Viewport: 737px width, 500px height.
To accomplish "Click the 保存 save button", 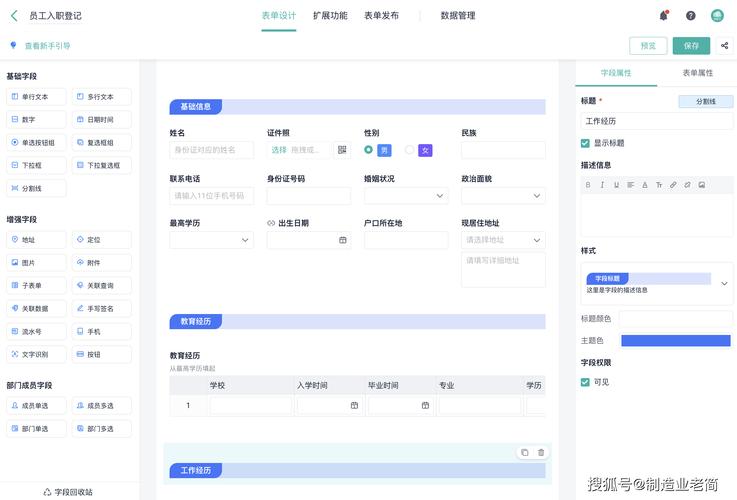I will [x=691, y=46].
